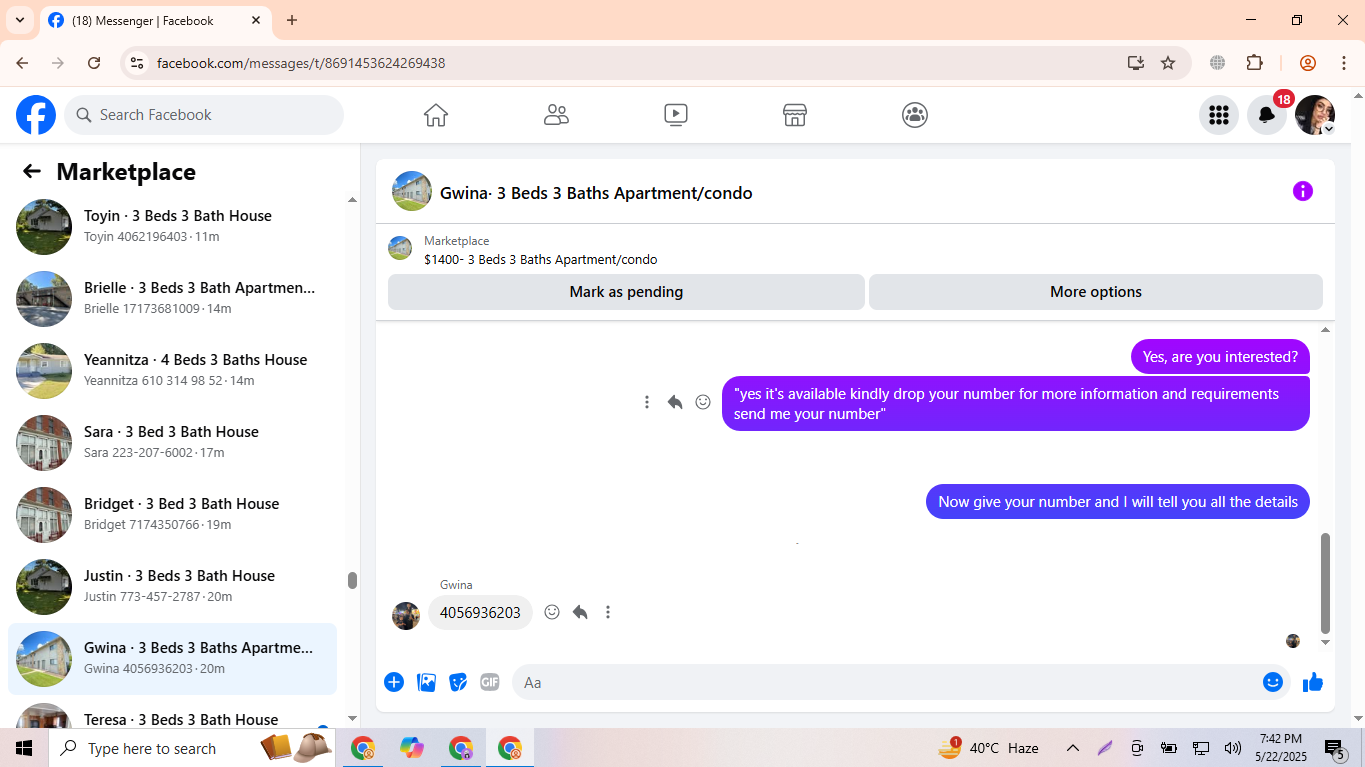This screenshot has height=767, width=1365.
Task: Choose a sticker from composer
Action: [458, 682]
